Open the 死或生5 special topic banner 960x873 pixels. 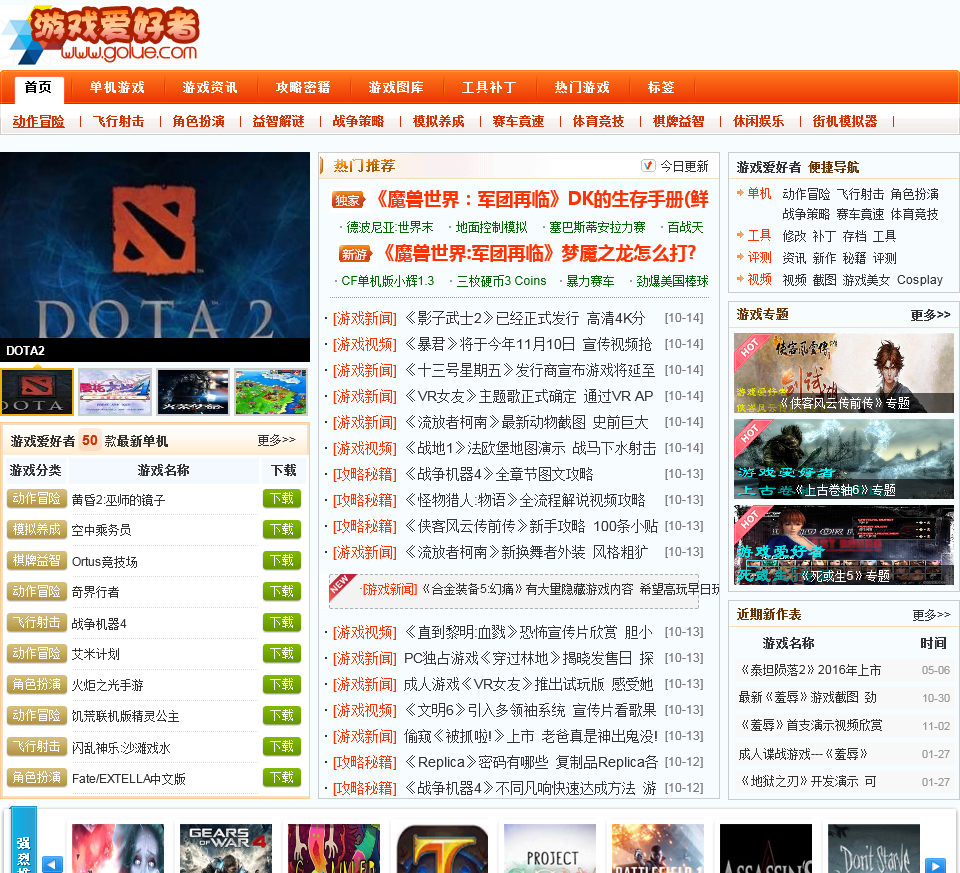[x=844, y=545]
